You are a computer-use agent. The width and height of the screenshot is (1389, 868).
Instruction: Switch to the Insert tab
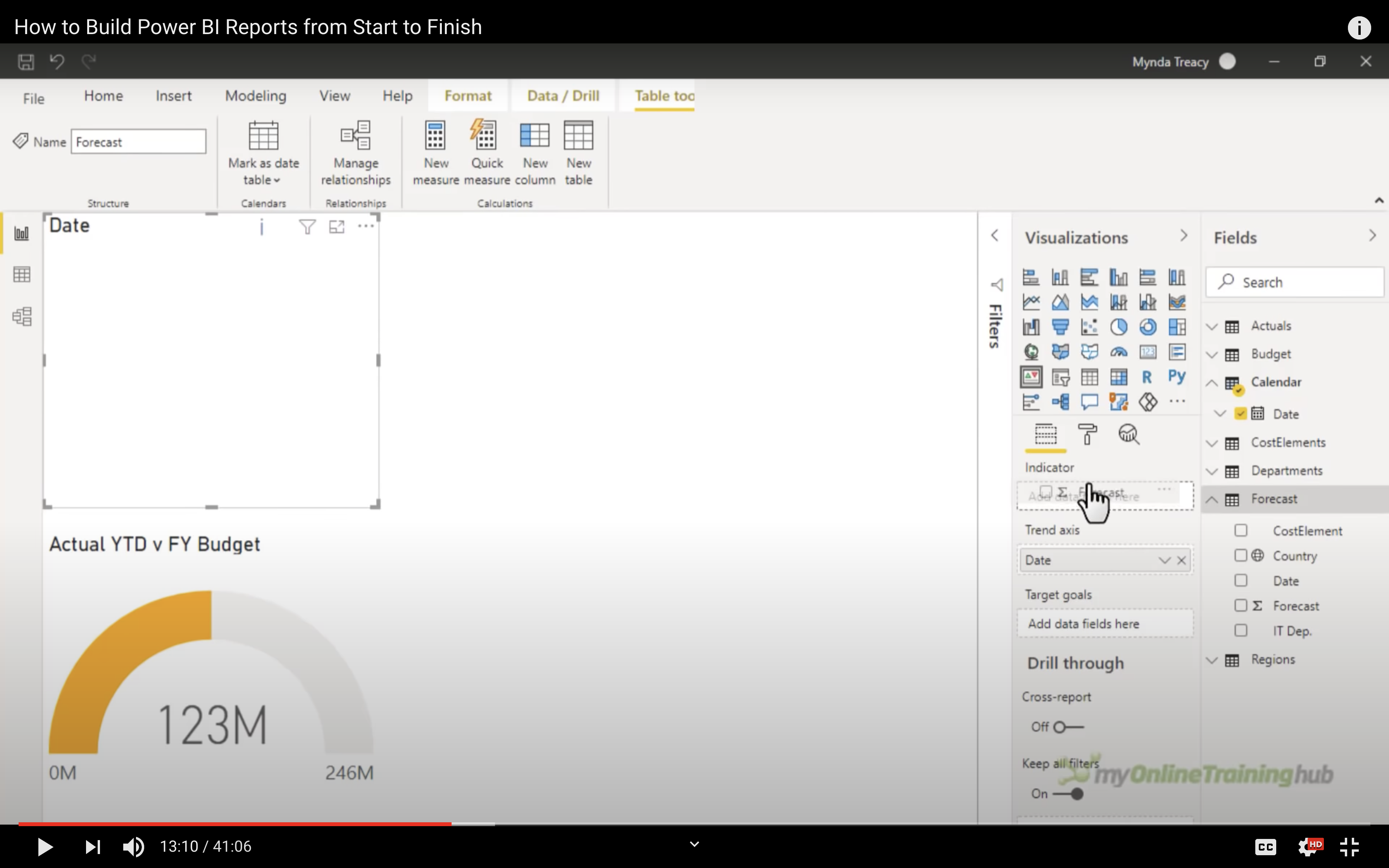[x=173, y=96]
